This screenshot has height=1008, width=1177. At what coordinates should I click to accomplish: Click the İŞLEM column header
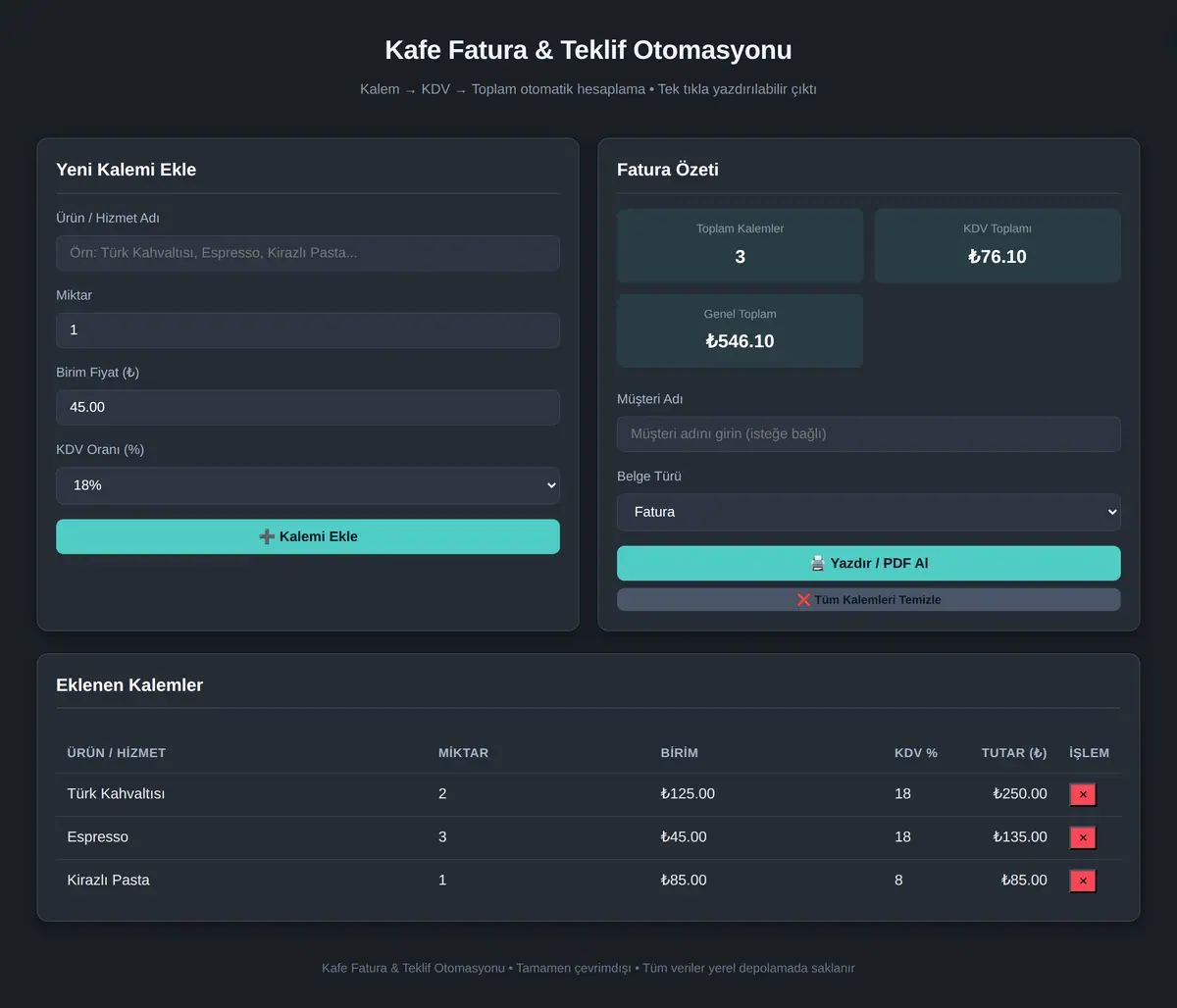1090,753
